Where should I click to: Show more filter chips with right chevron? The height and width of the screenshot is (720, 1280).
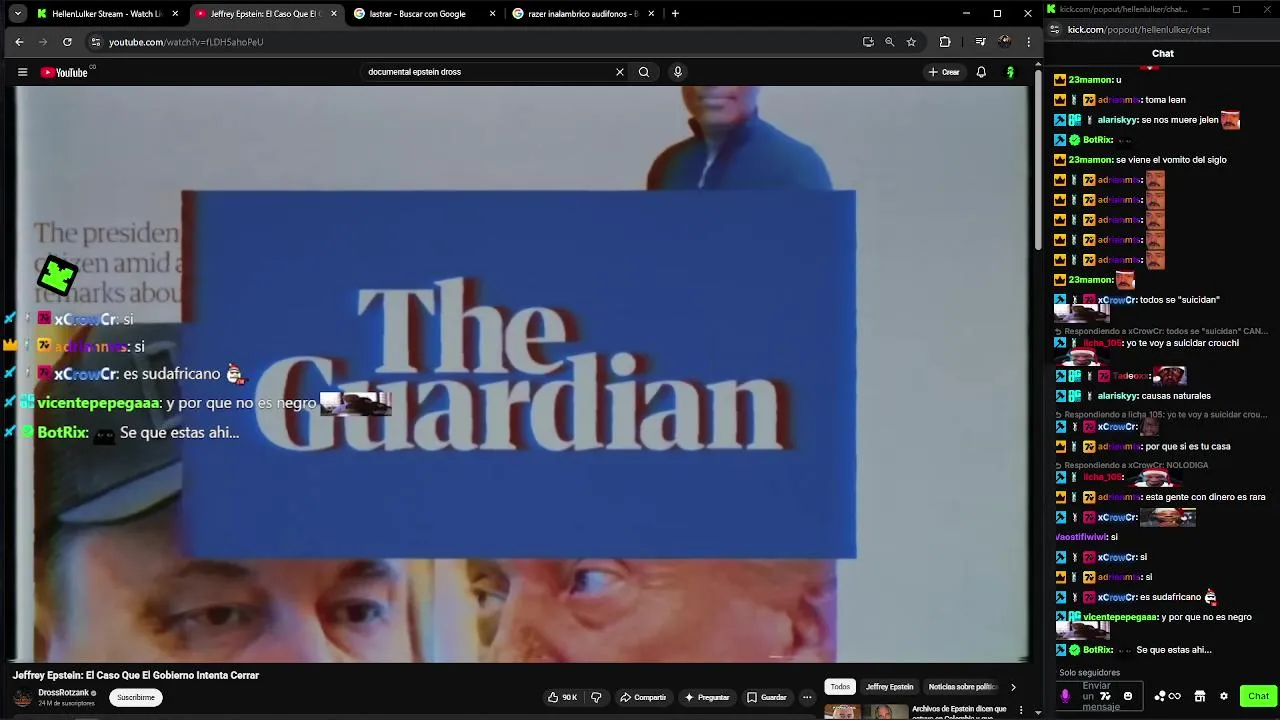pyautogui.click(x=1013, y=687)
